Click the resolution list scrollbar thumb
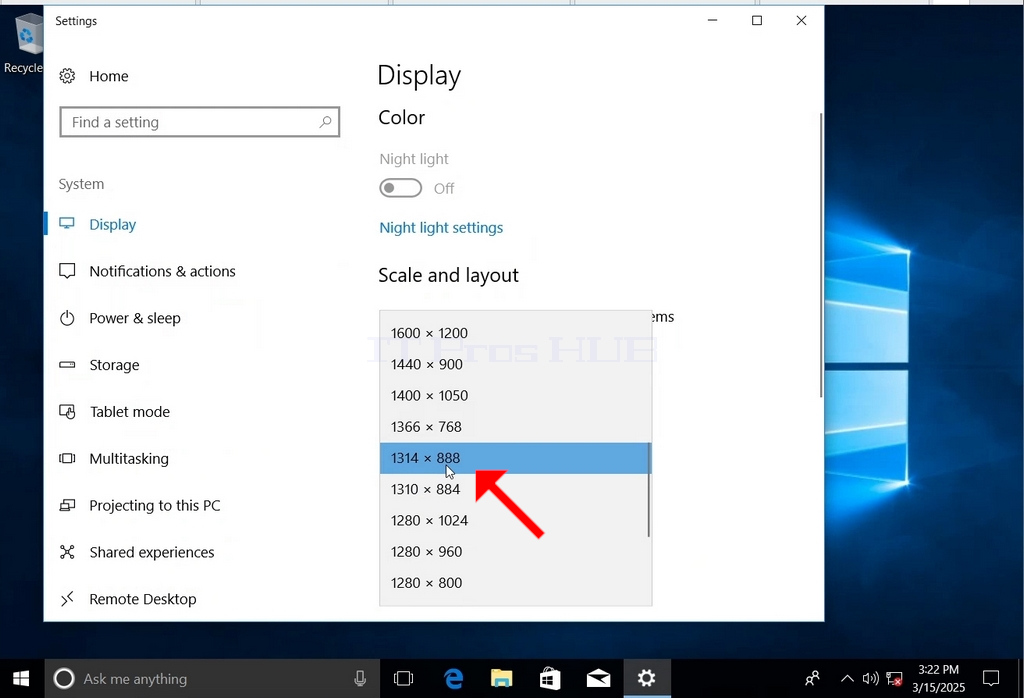This screenshot has width=1024, height=698. (648, 490)
